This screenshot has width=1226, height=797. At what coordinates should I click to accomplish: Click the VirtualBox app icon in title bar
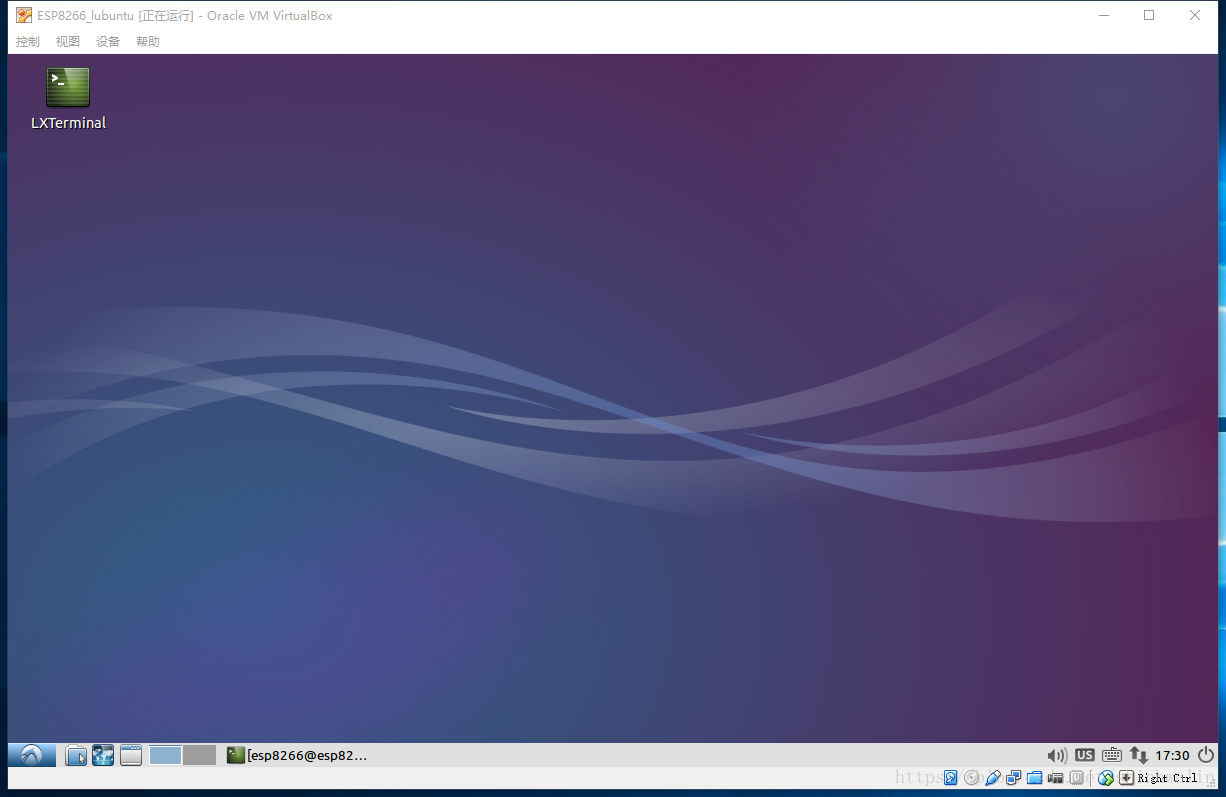pos(24,15)
